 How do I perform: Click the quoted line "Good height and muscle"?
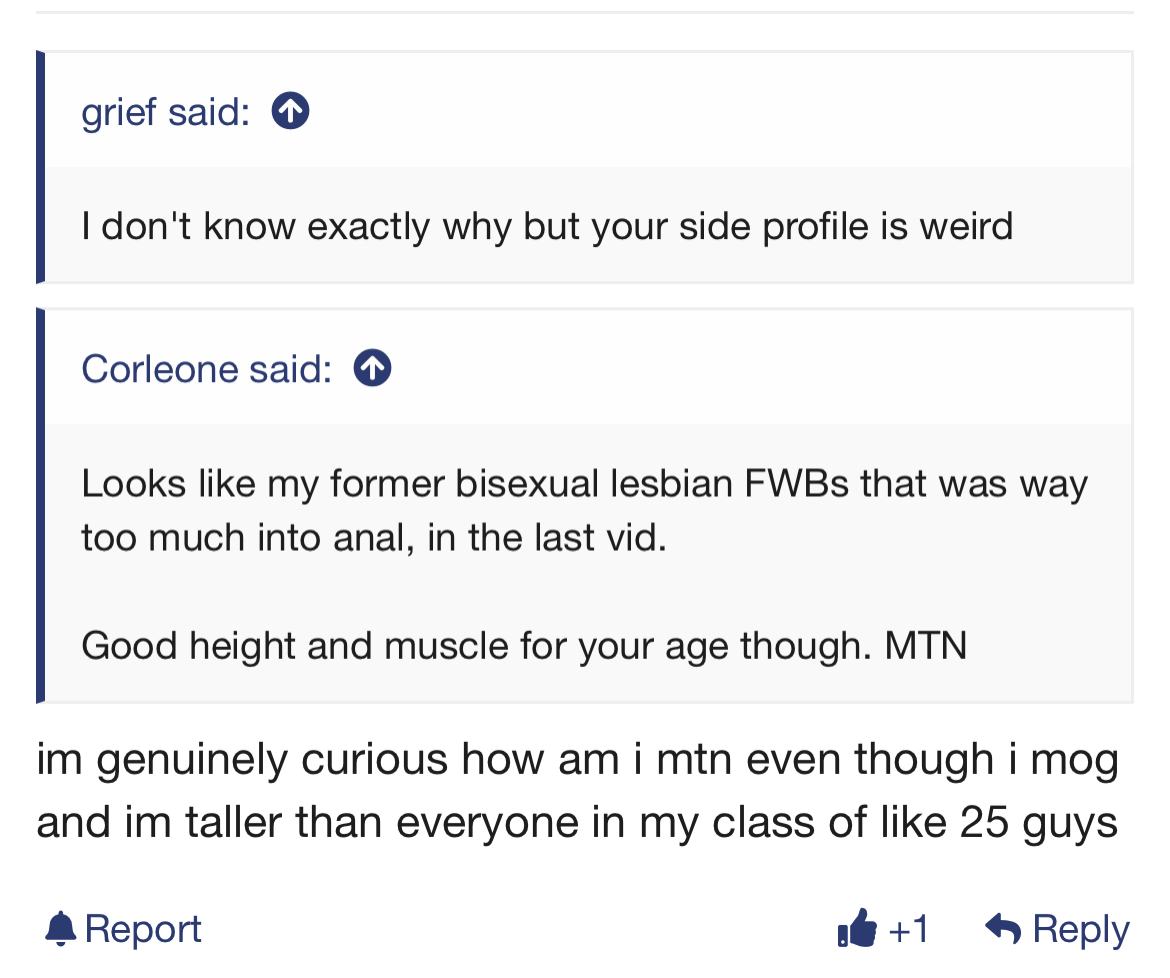tap(524, 645)
